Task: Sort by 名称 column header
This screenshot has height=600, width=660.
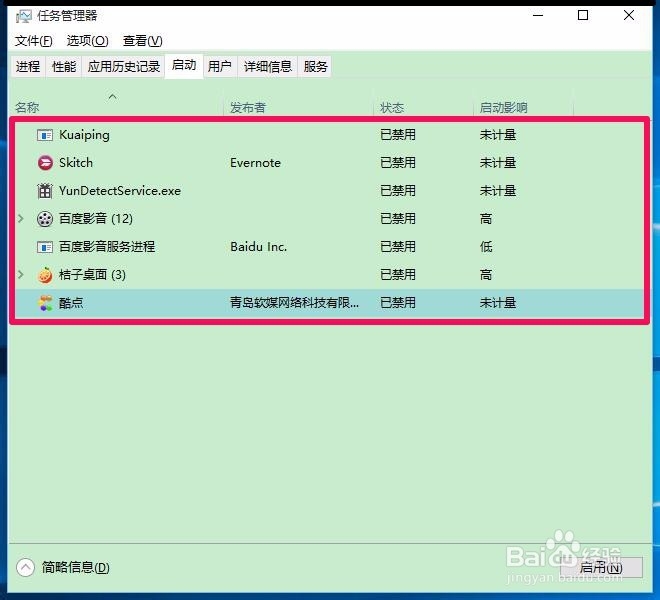Action: [x=27, y=108]
